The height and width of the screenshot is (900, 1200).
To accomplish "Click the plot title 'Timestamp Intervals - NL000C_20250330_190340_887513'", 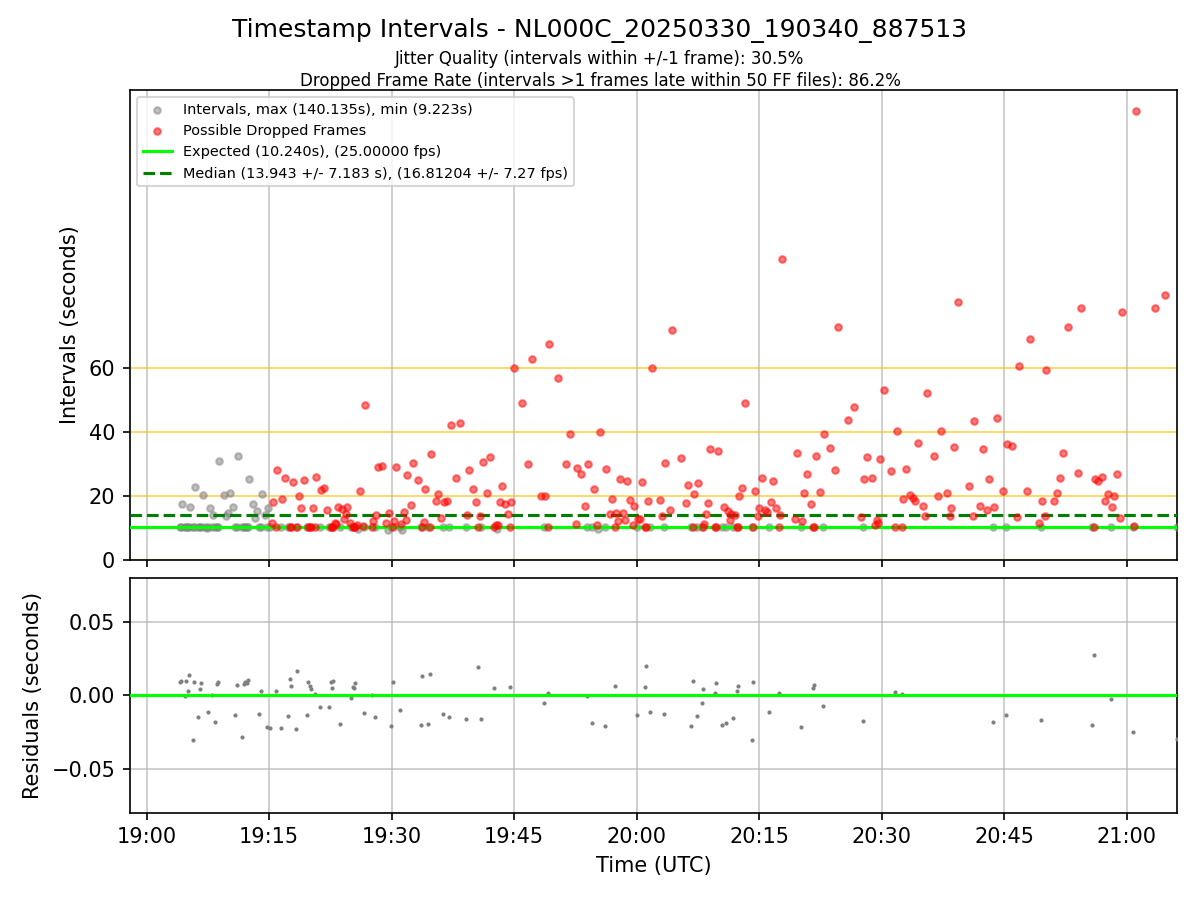I will click(x=599, y=29).
